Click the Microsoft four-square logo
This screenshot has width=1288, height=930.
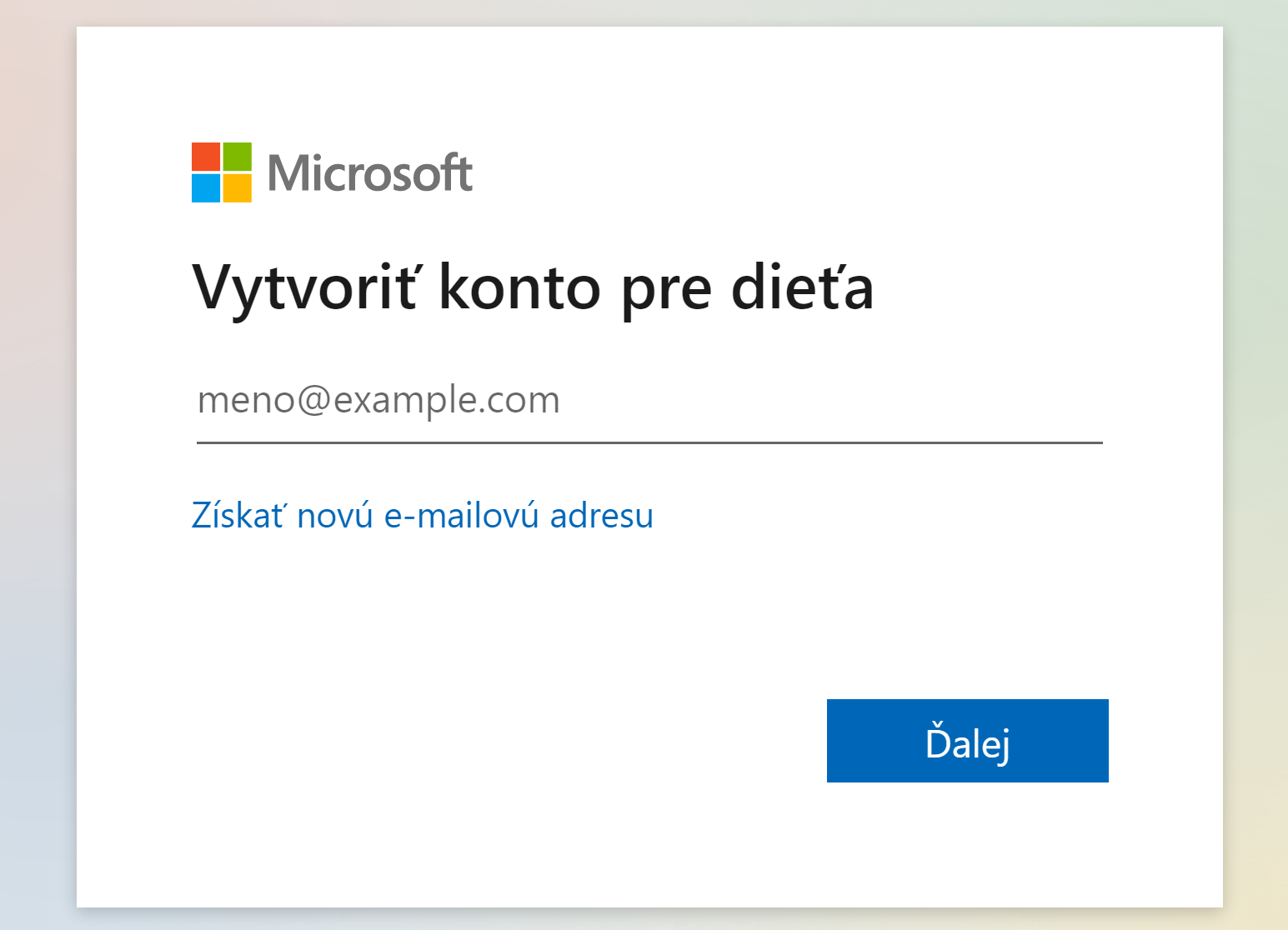(222, 172)
